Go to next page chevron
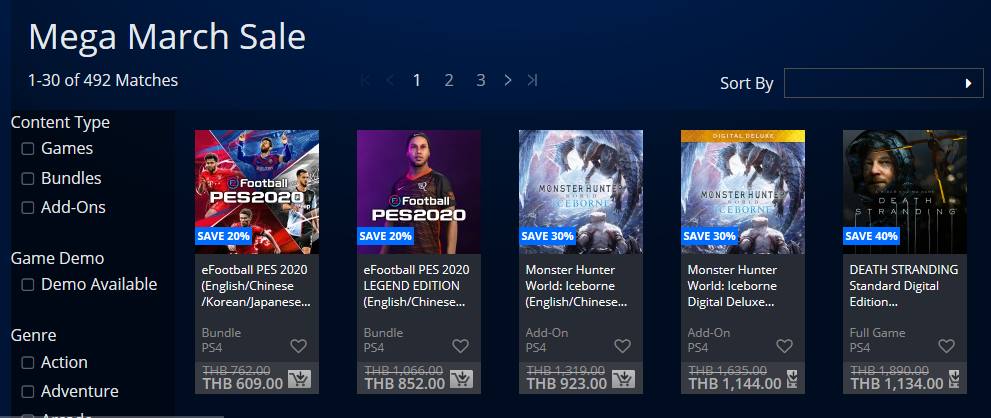 point(508,80)
